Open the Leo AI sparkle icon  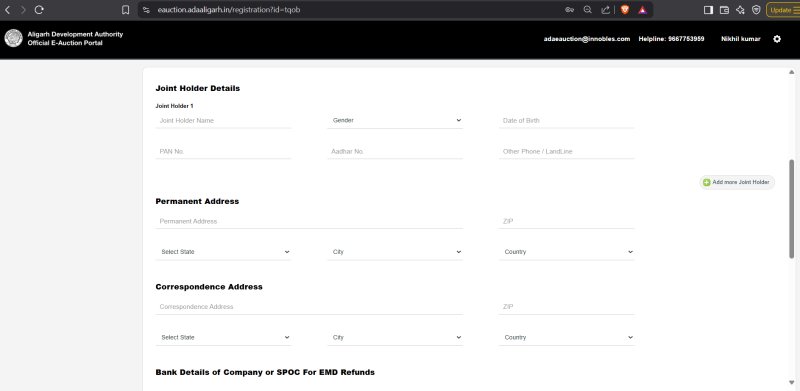pos(740,10)
